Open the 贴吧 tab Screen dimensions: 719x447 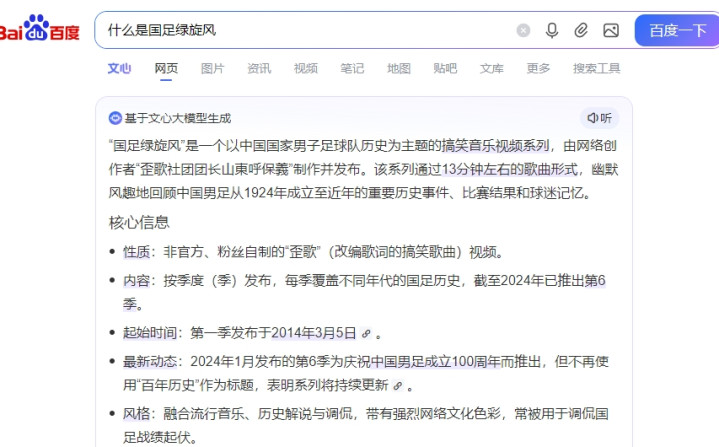click(x=445, y=68)
